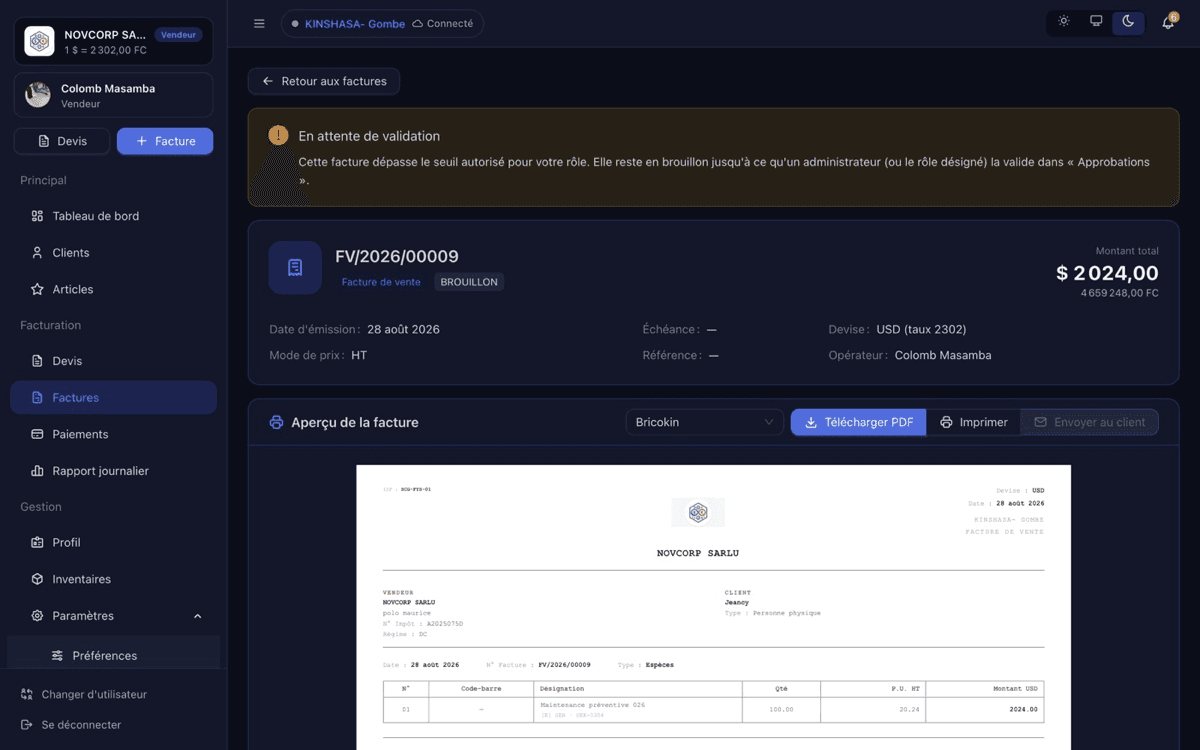Screen dimensions: 1200x750
Task: Click the 4 659 248,00 FC amount
Action: 1119,294
